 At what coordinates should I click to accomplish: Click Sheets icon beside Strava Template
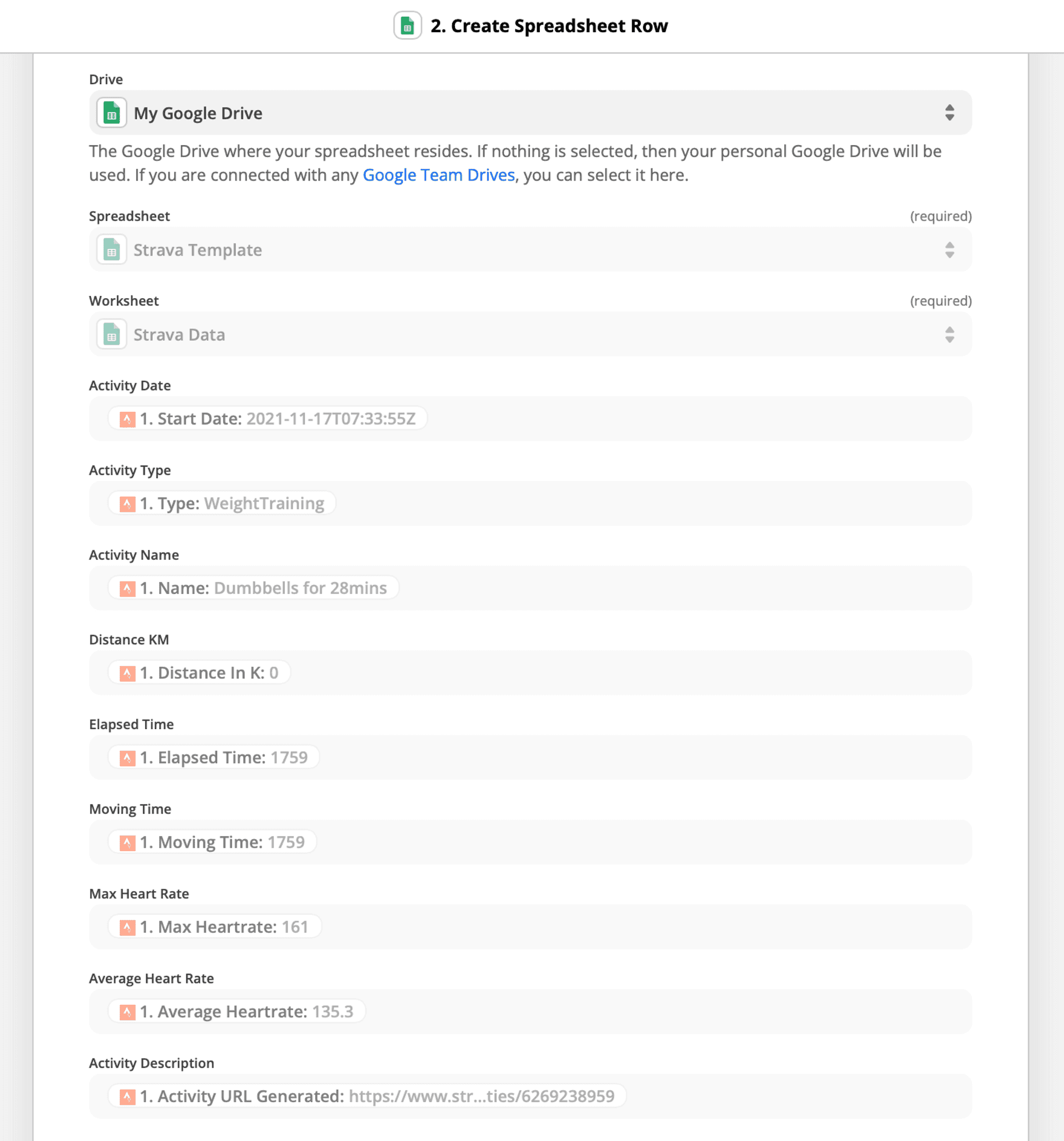tap(111, 250)
